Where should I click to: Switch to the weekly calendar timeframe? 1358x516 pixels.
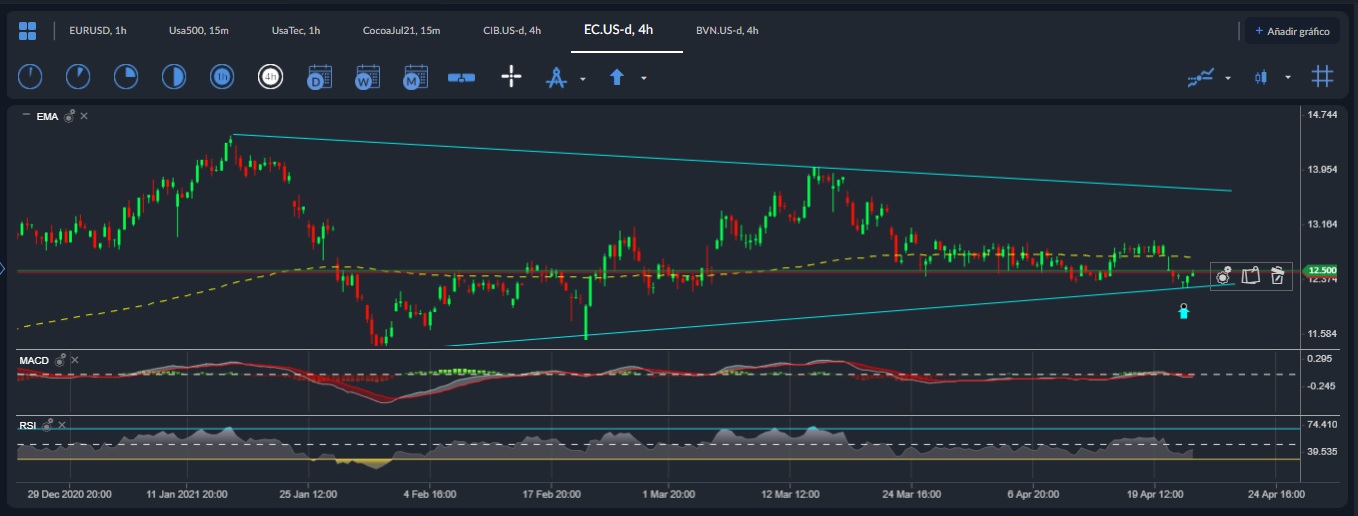(368, 76)
